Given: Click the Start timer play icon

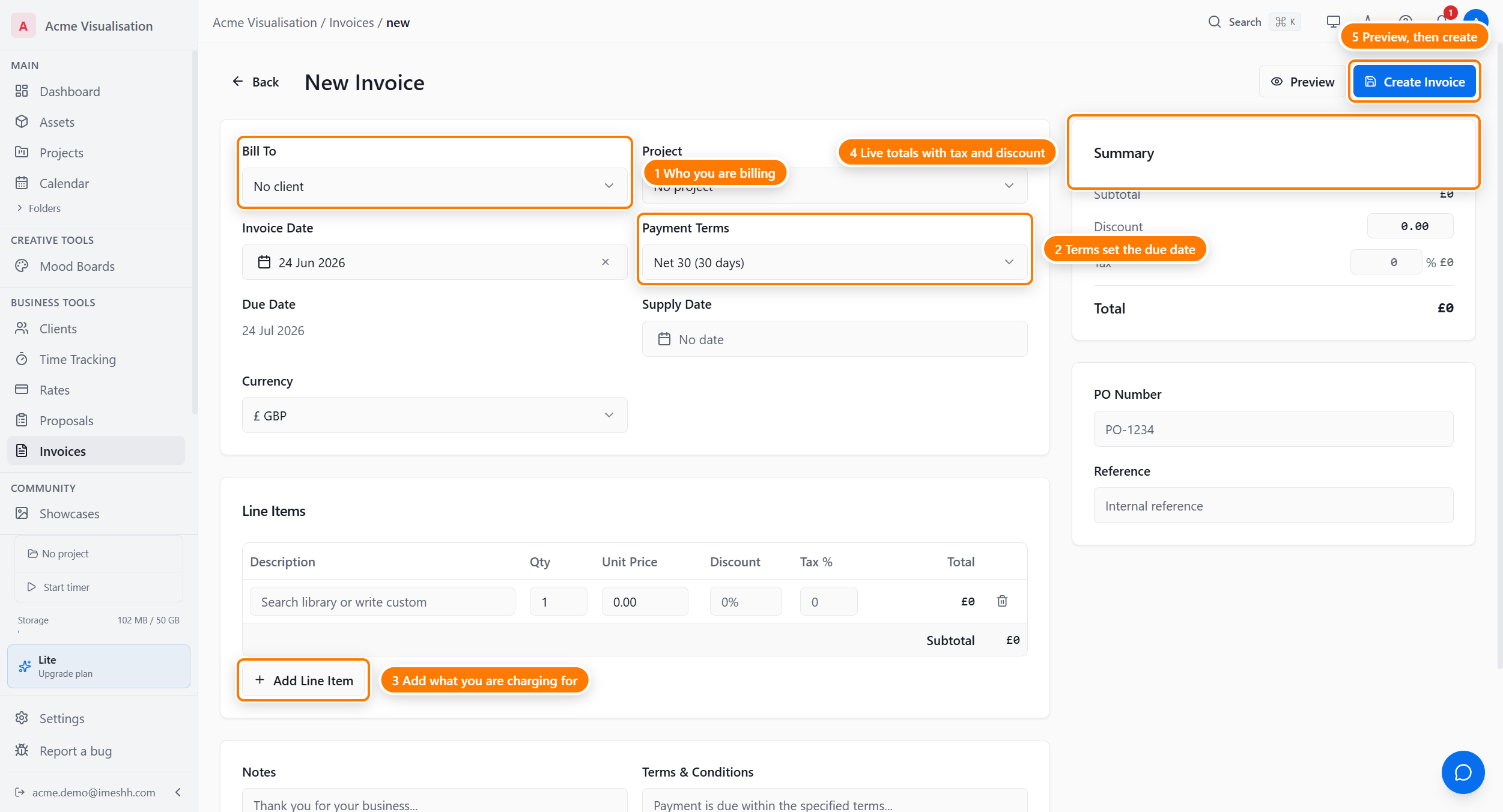Looking at the screenshot, I should point(32,587).
